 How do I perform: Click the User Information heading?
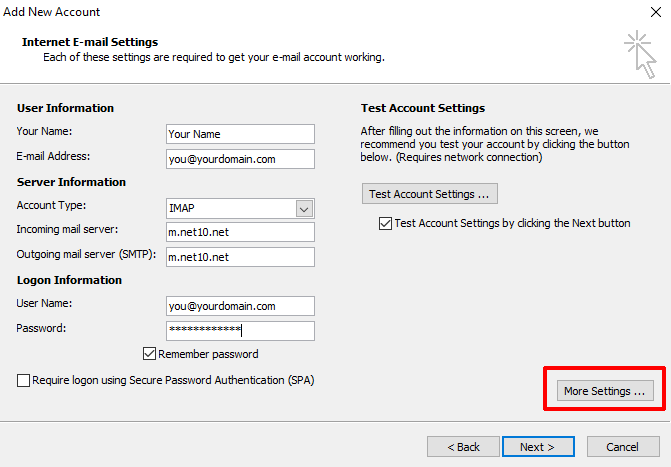(65, 108)
